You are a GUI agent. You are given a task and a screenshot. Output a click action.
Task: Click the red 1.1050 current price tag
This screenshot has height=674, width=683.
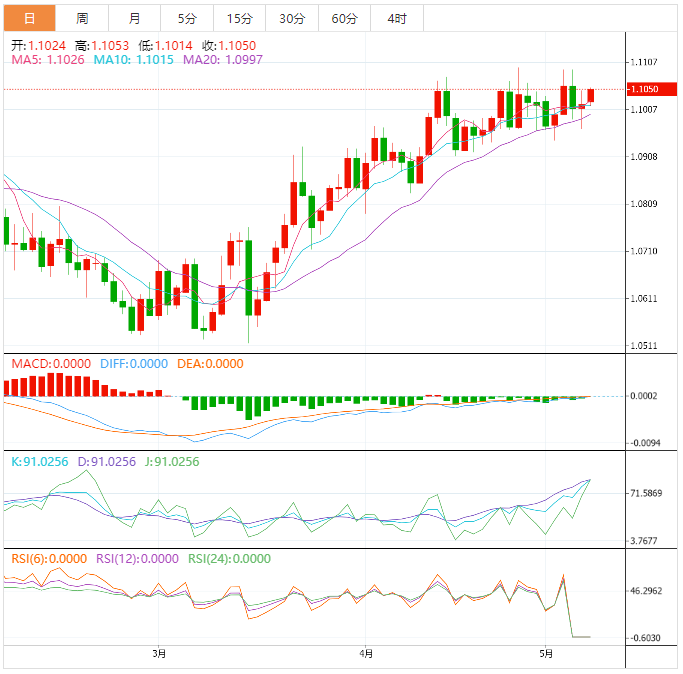[652, 89]
